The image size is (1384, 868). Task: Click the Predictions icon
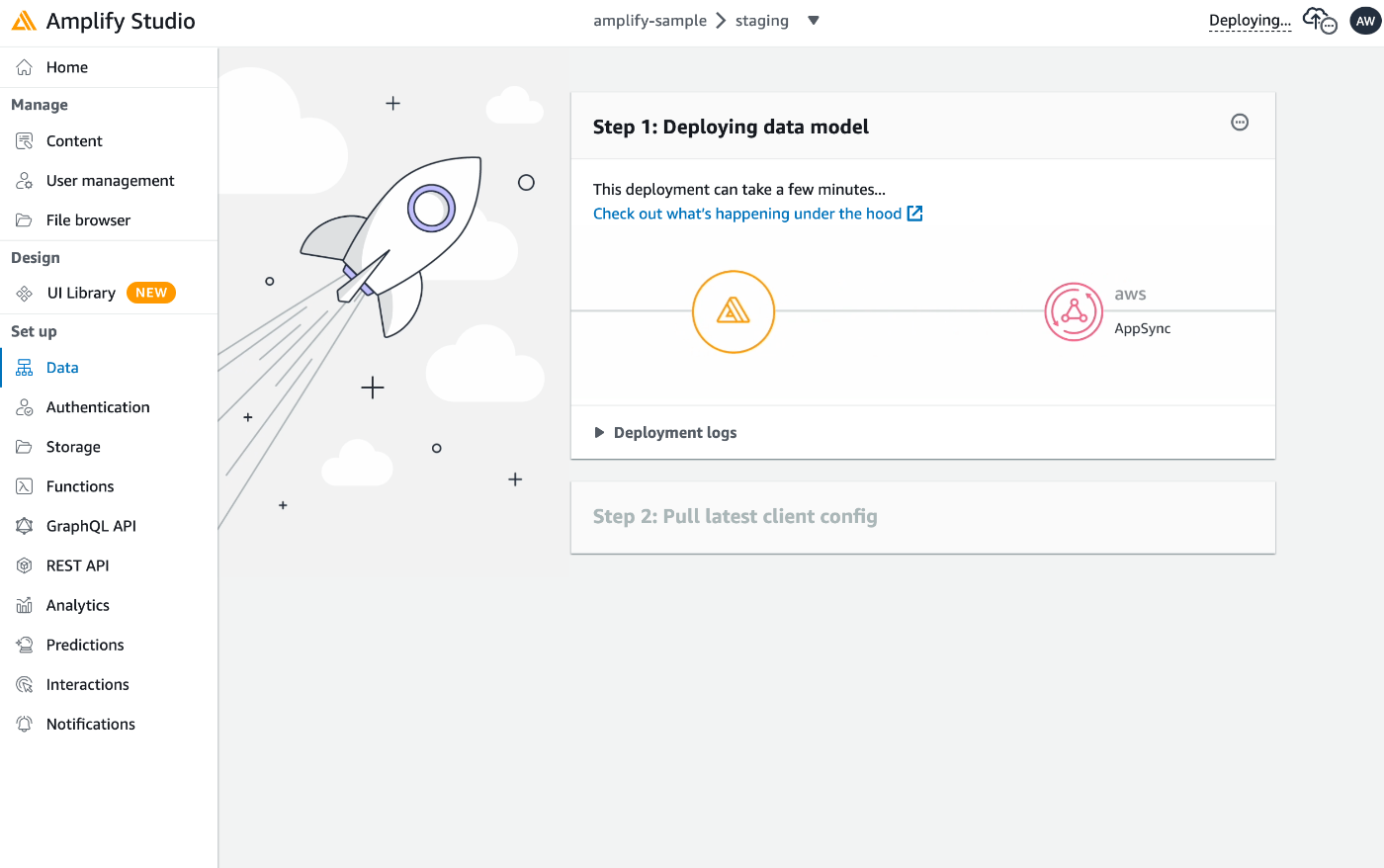pyautogui.click(x=25, y=645)
